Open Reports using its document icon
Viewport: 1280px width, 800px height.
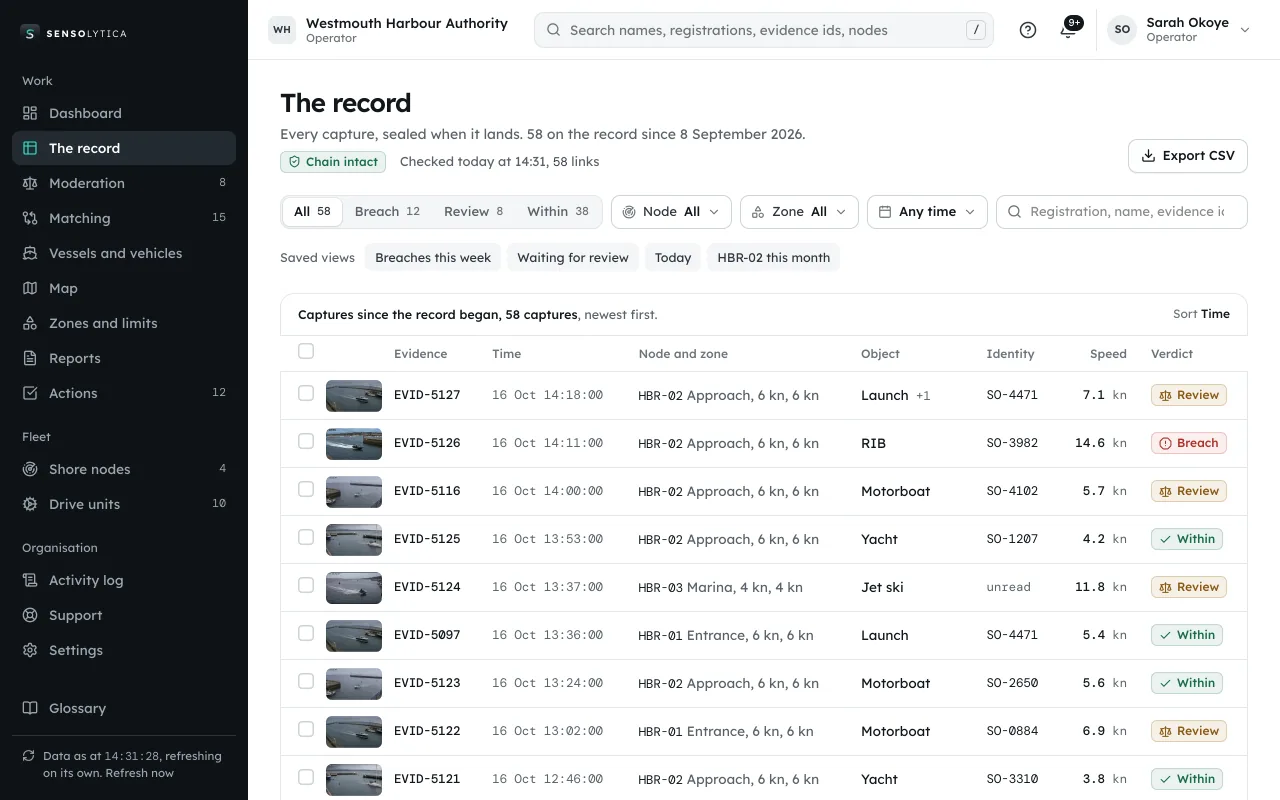click(x=30, y=358)
